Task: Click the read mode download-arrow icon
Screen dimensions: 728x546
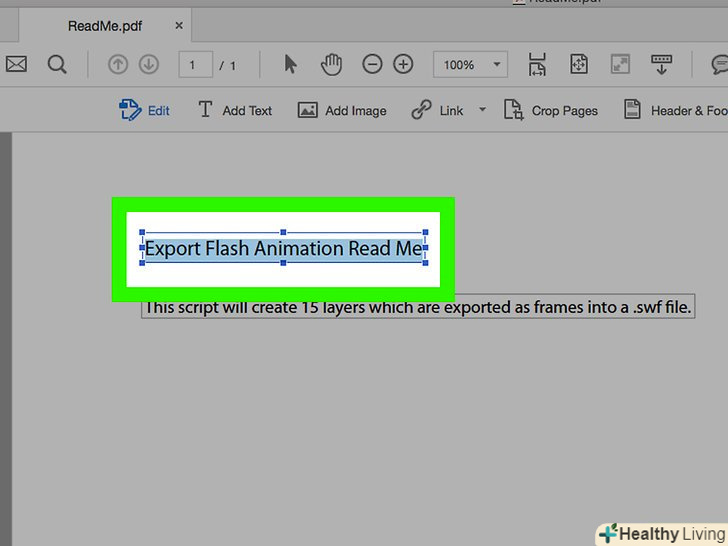Action: [x=662, y=64]
